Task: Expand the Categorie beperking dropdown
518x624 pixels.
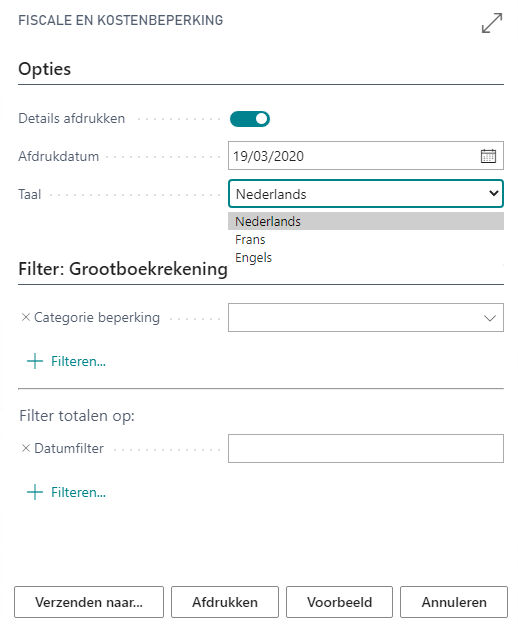Action: click(x=490, y=318)
